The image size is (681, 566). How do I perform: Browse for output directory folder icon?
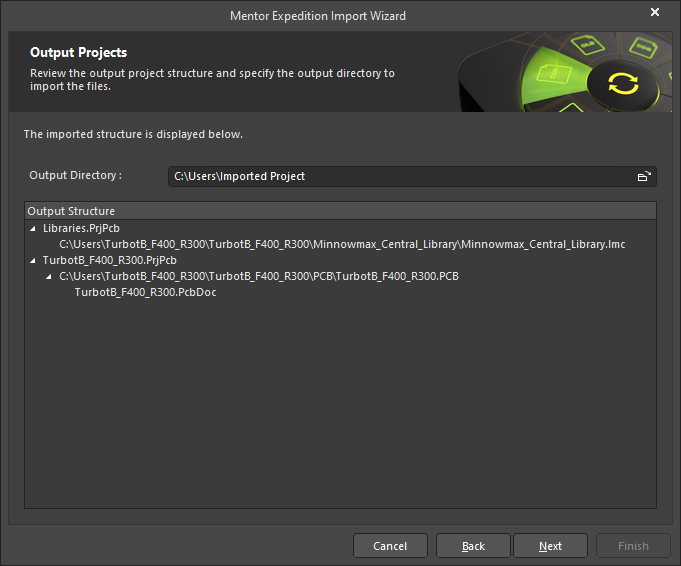tap(644, 176)
